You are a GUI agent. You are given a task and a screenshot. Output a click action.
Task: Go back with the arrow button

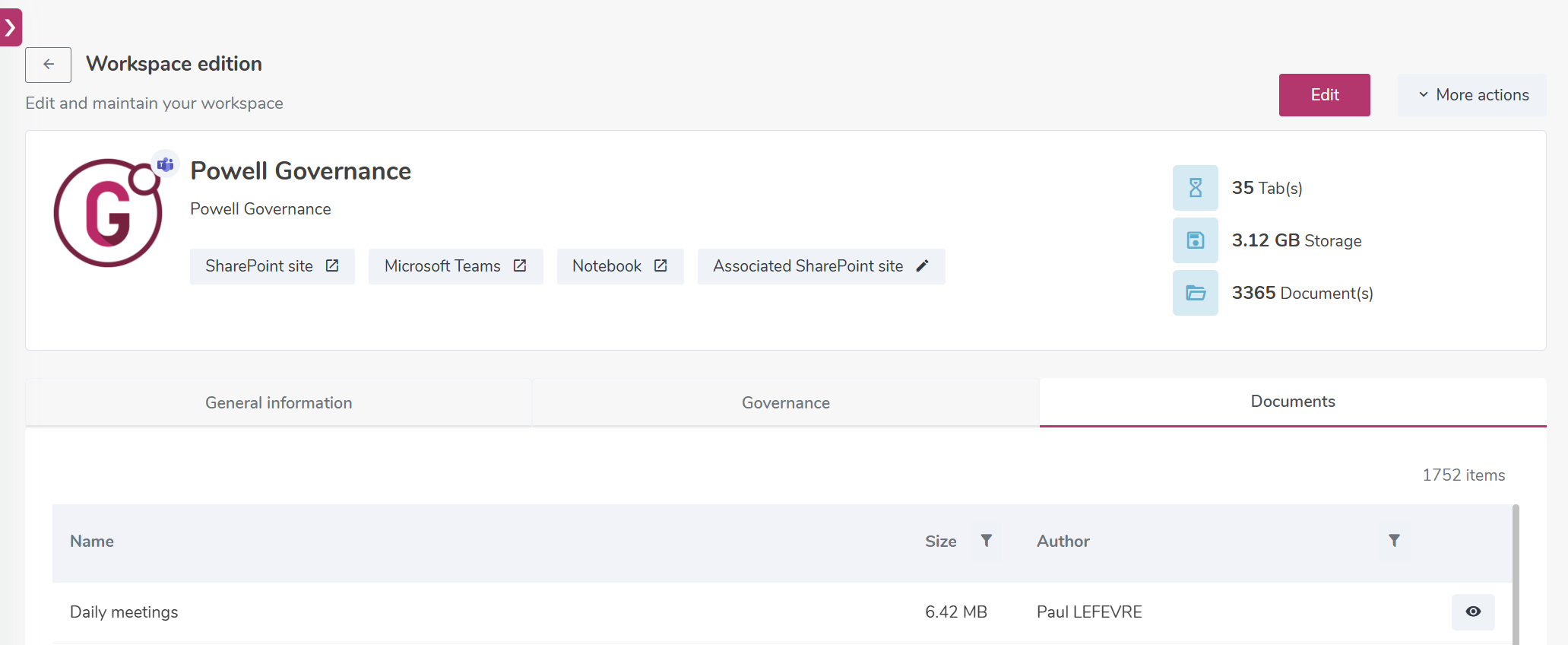(48, 65)
